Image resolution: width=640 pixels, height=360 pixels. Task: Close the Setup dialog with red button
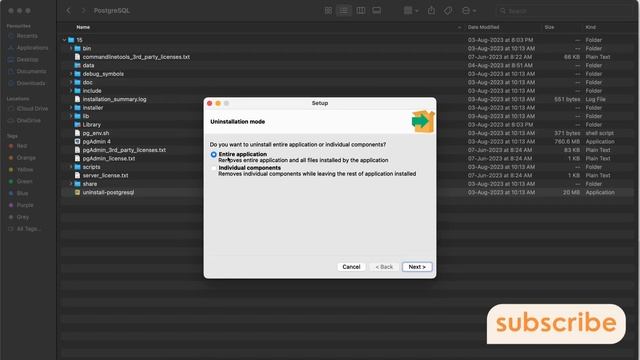click(209, 103)
